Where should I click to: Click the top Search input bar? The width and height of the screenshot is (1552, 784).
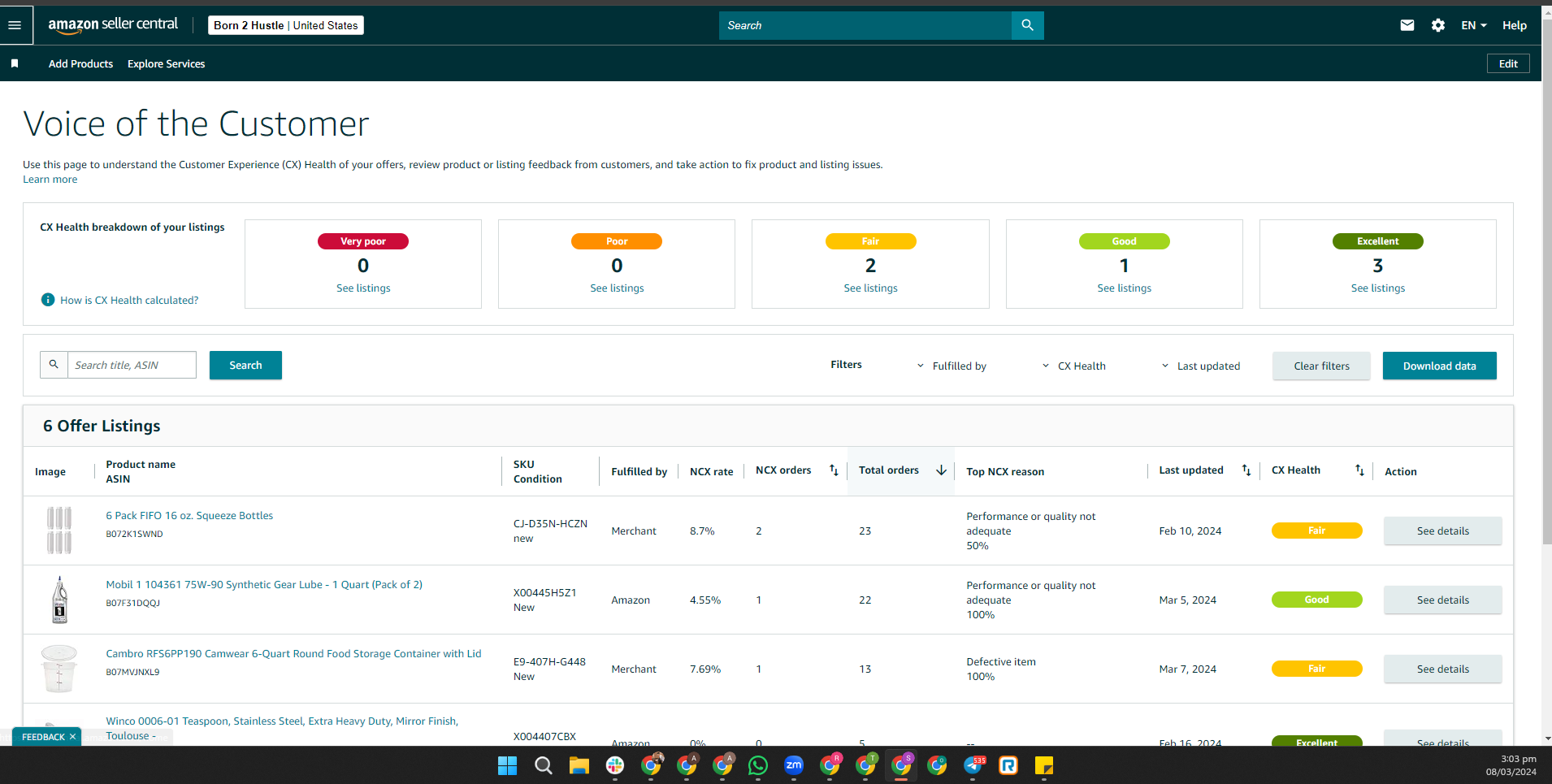click(865, 25)
